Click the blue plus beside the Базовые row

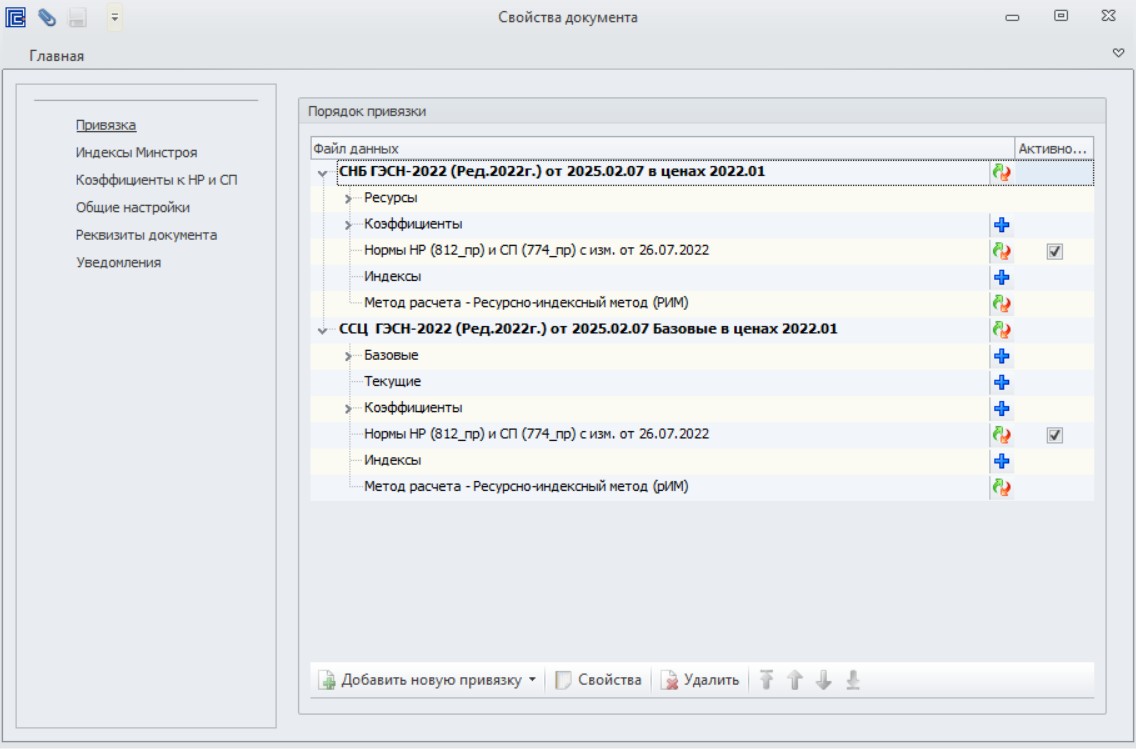[x=1001, y=356]
